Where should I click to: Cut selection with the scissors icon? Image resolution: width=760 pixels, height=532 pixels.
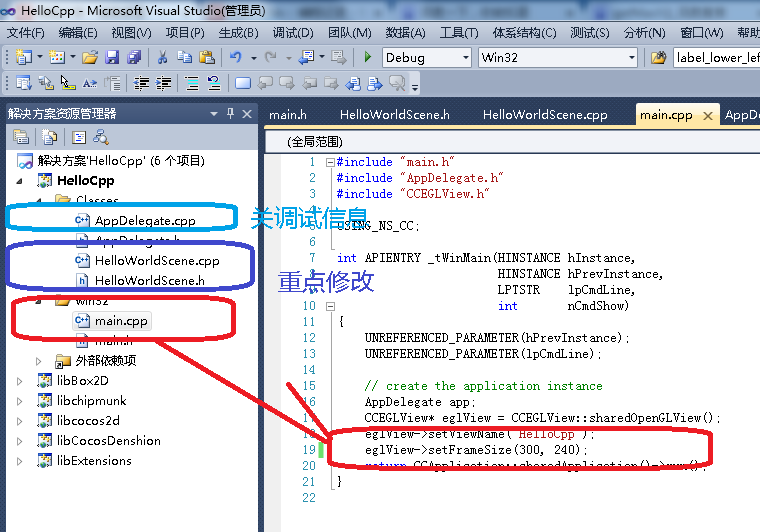coord(162,57)
